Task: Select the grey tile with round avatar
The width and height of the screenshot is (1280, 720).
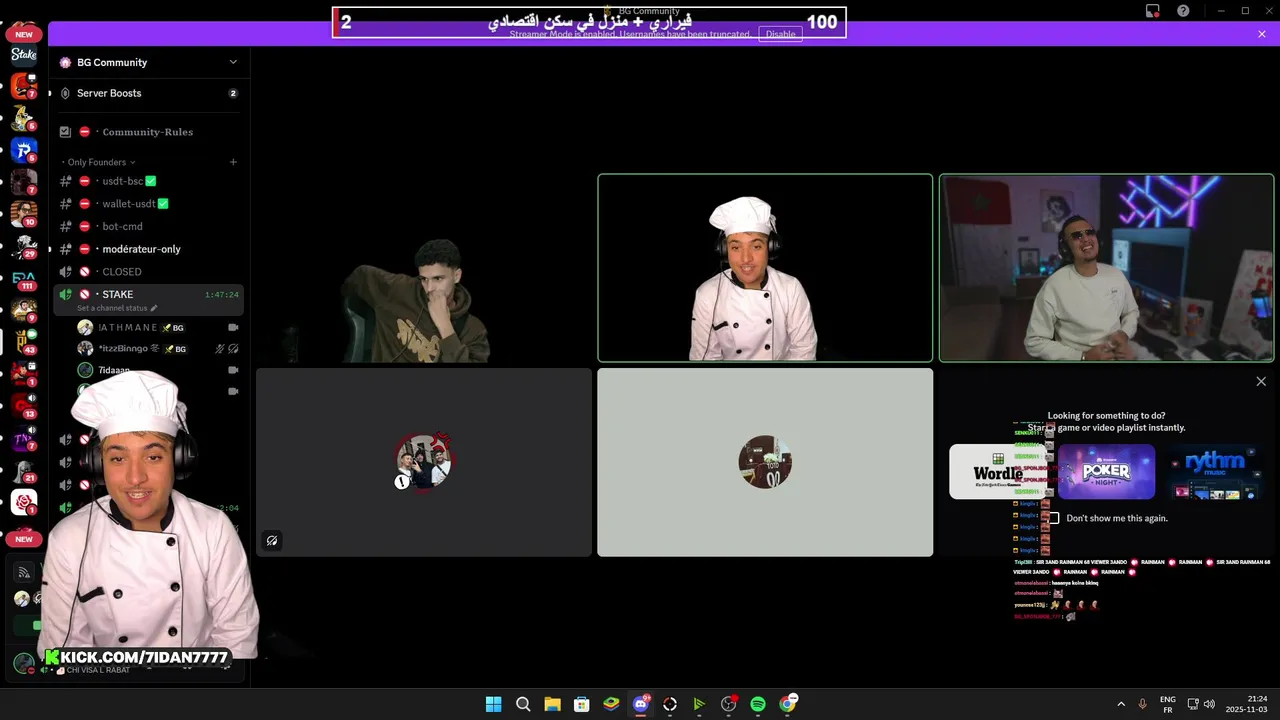Action: click(765, 462)
